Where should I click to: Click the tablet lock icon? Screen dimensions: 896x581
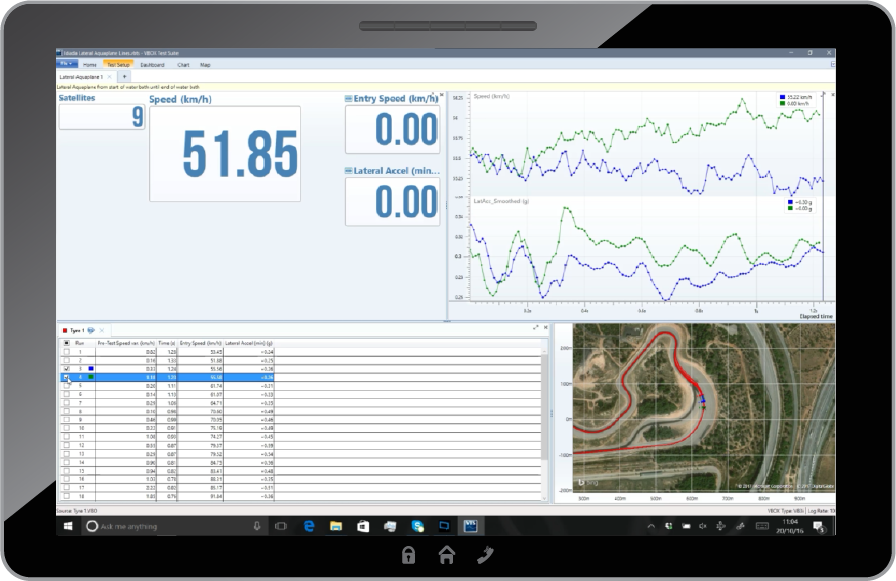(x=408, y=556)
